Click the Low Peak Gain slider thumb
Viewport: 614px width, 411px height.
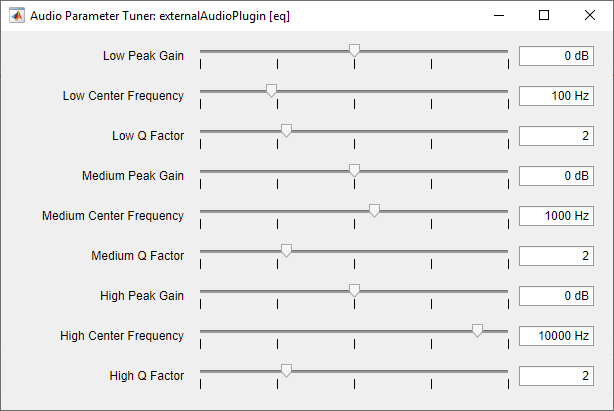click(354, 50)
